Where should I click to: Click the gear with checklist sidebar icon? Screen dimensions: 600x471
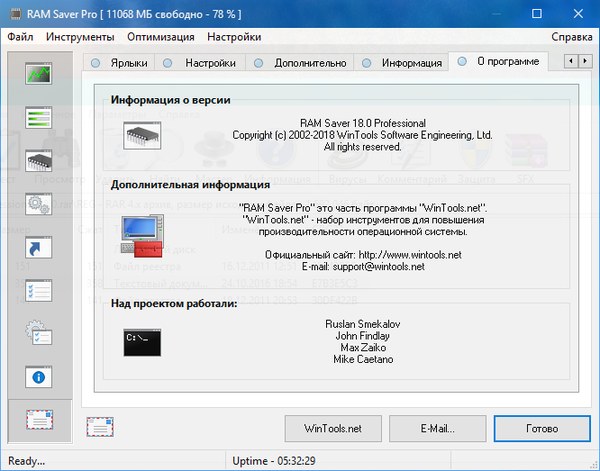pyautogui.click(x=39, y=333)
